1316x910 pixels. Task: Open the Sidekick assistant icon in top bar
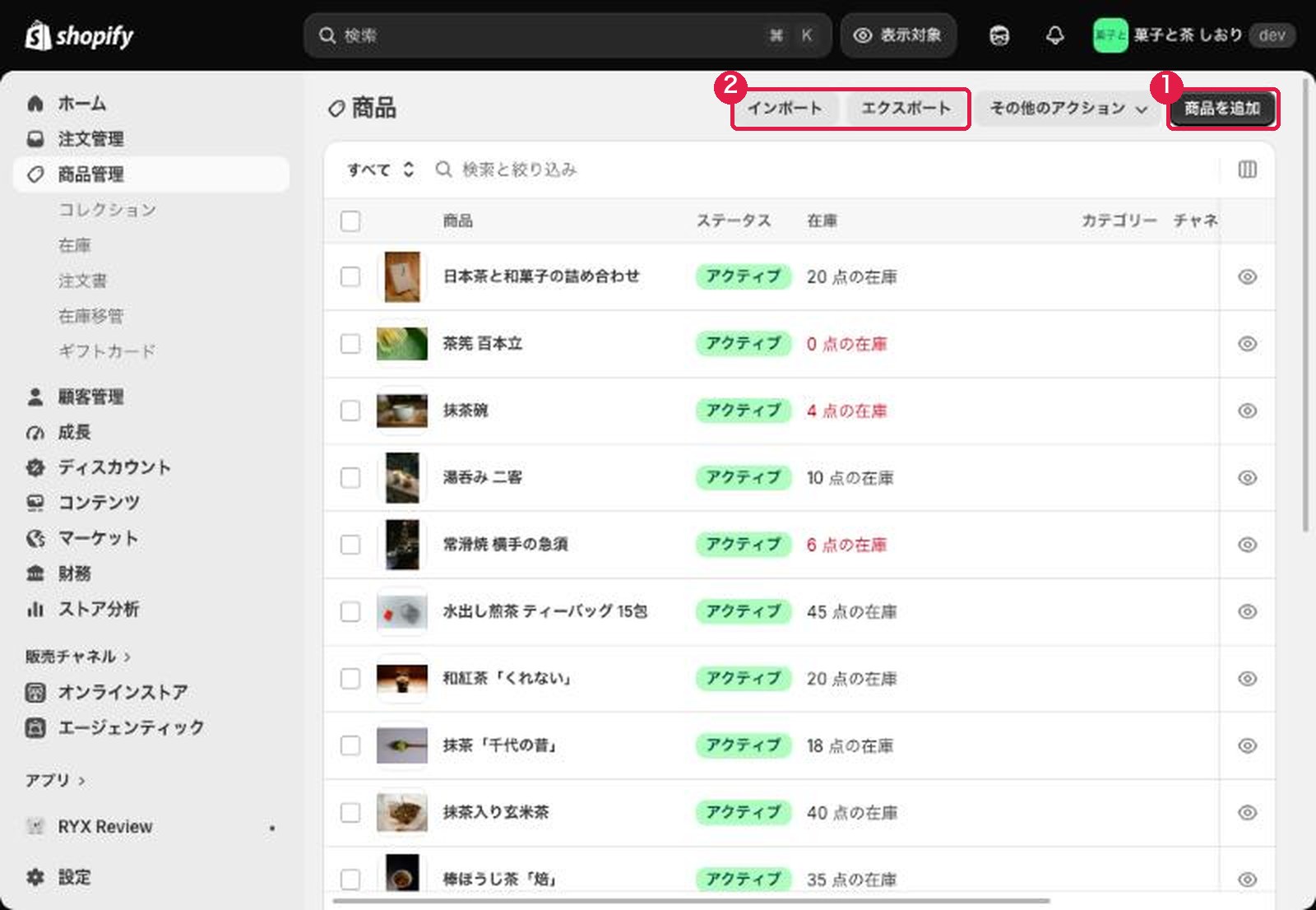tap(999, 35)
